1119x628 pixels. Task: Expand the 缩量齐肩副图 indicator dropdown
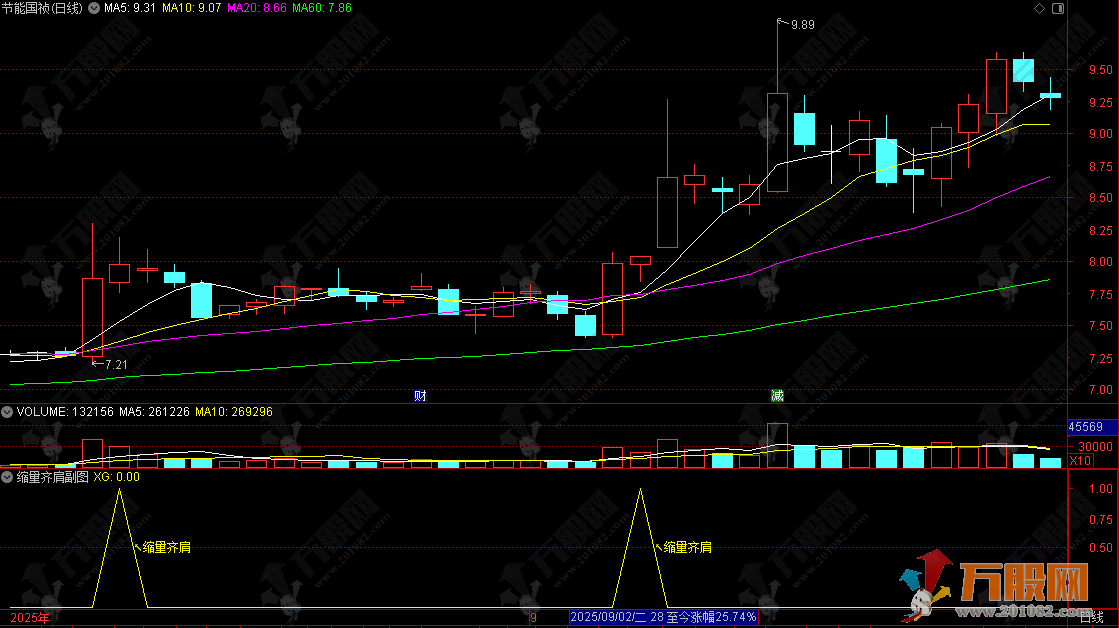(7, 477)
